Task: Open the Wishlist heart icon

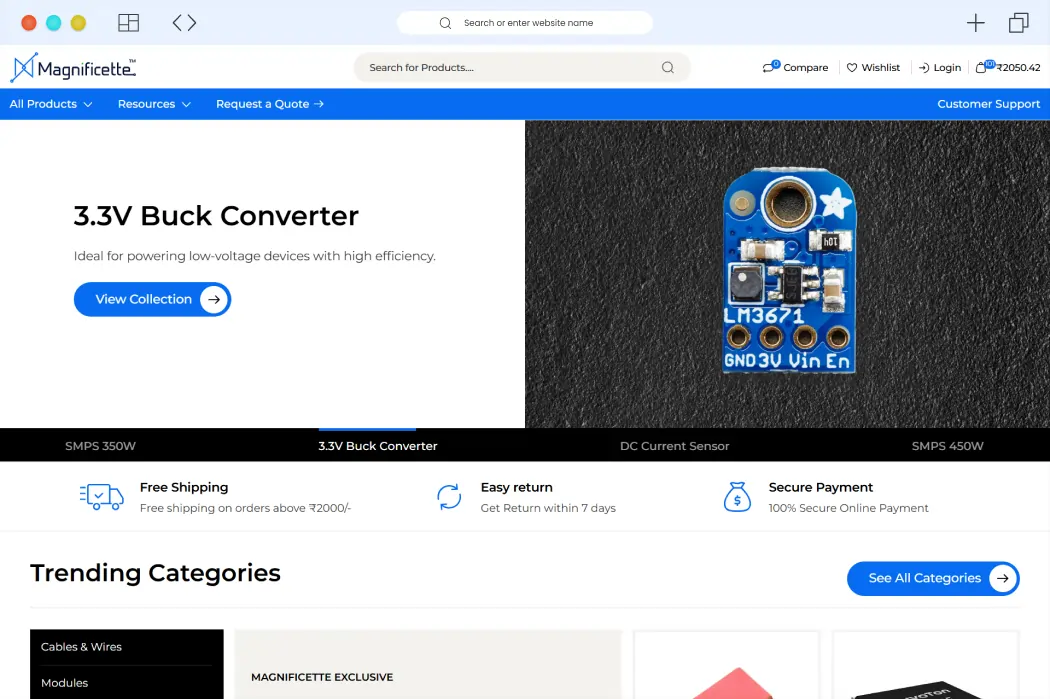Action: pos(852,68)
